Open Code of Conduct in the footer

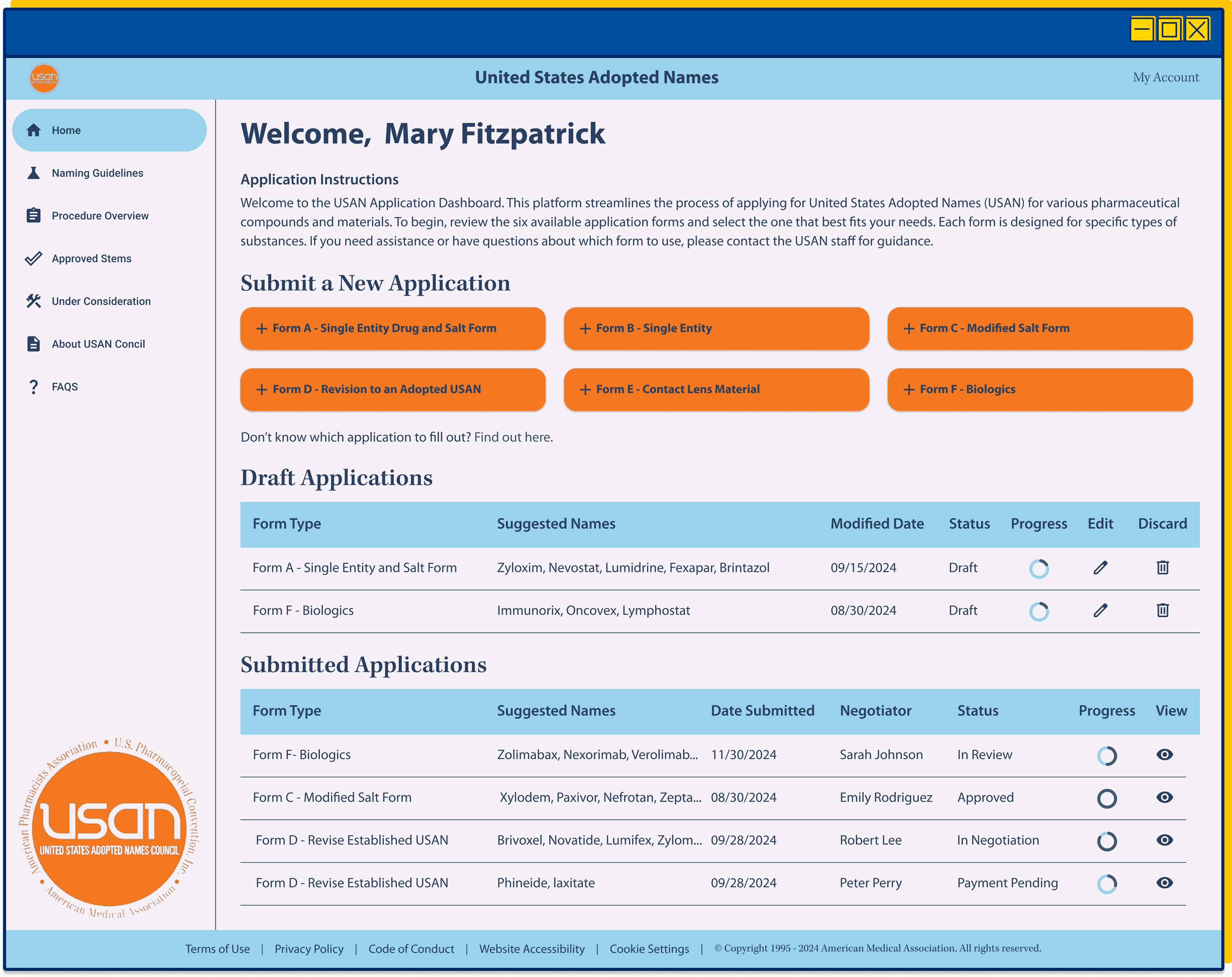411,949
